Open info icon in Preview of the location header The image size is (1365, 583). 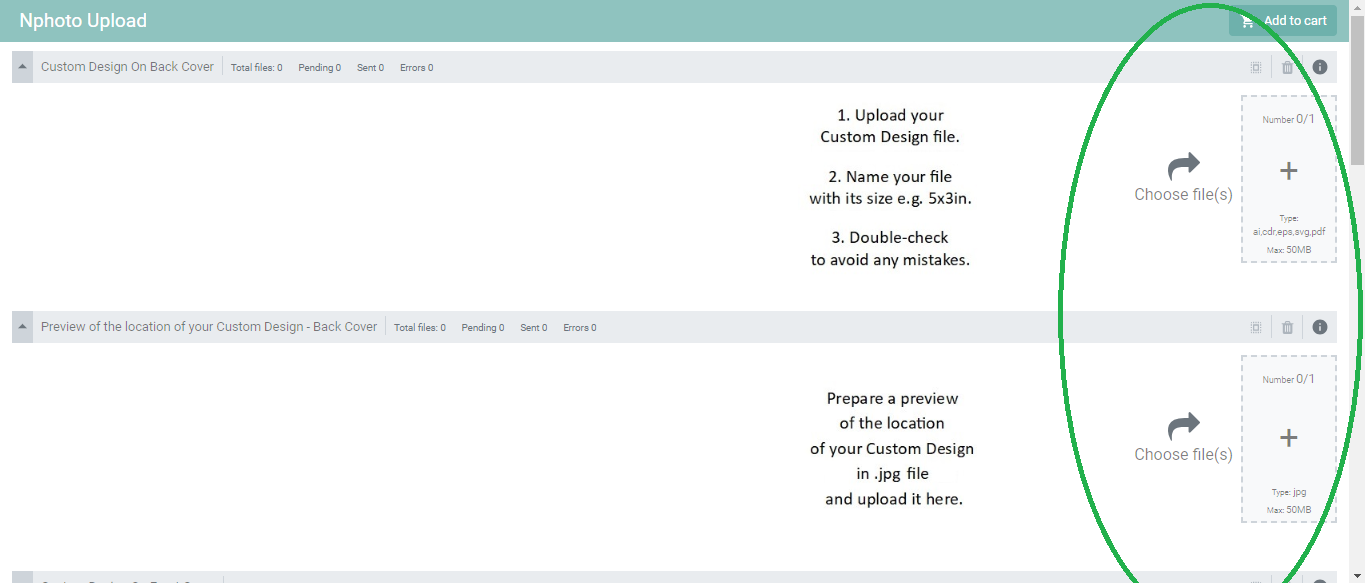click(1320, 327)
